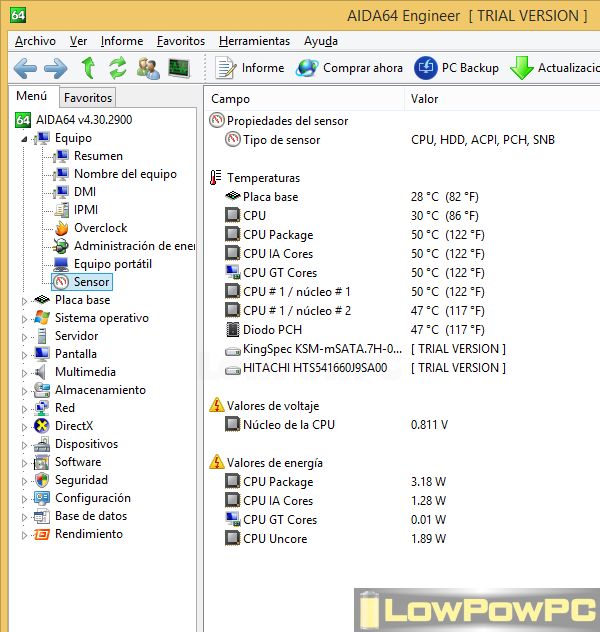Click the Actualizaciones download button
The image size is (600, 632).
(x=554, y=68)
